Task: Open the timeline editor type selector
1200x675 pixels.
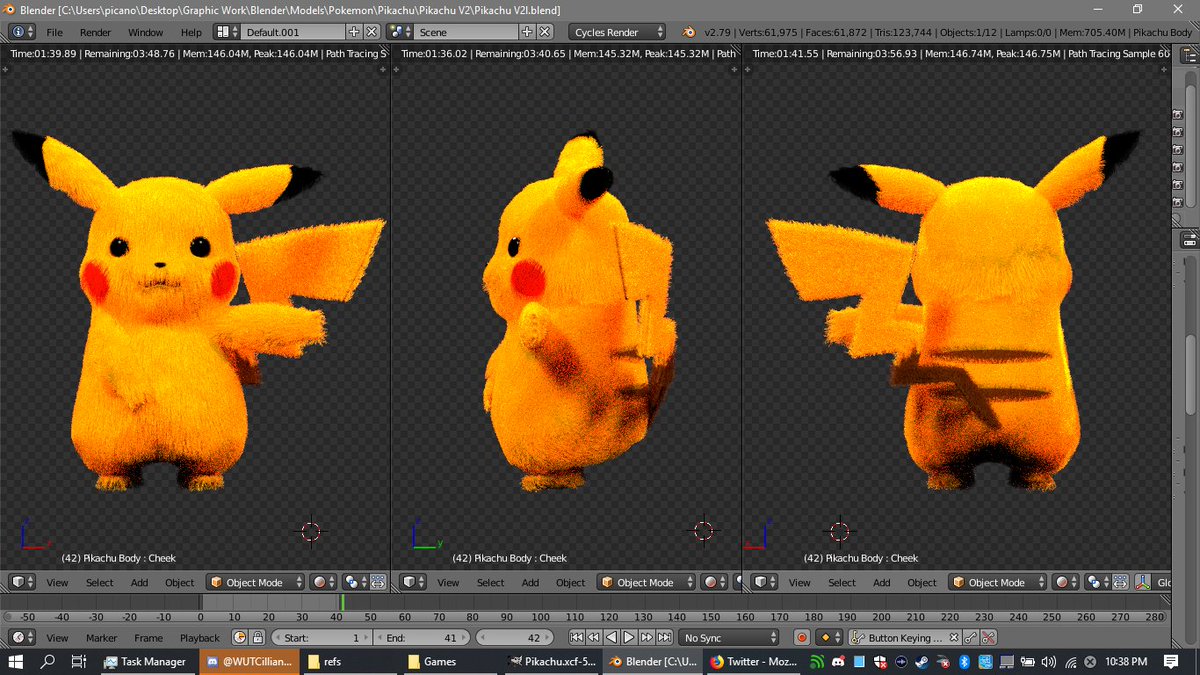Action: [22, 637]
